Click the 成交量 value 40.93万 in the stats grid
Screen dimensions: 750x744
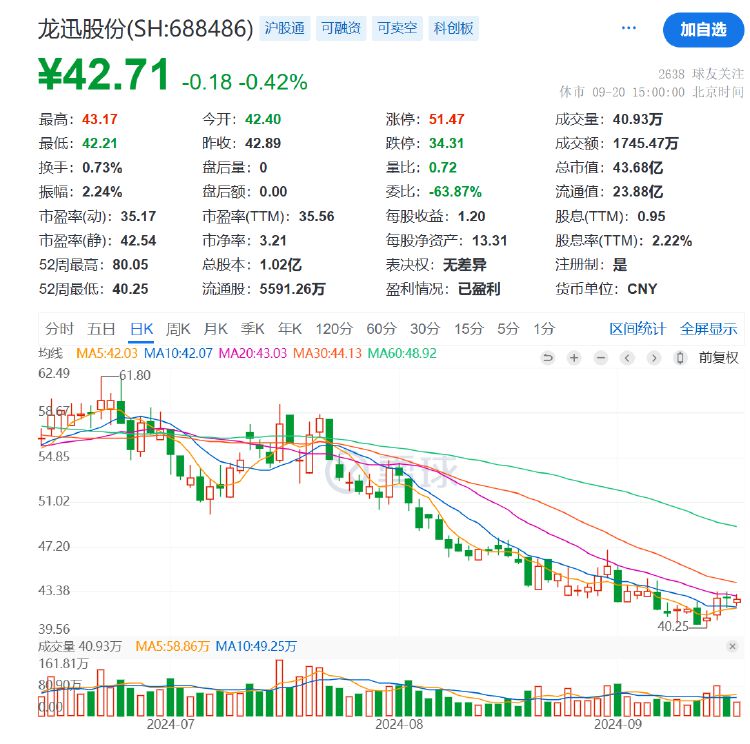638,119
